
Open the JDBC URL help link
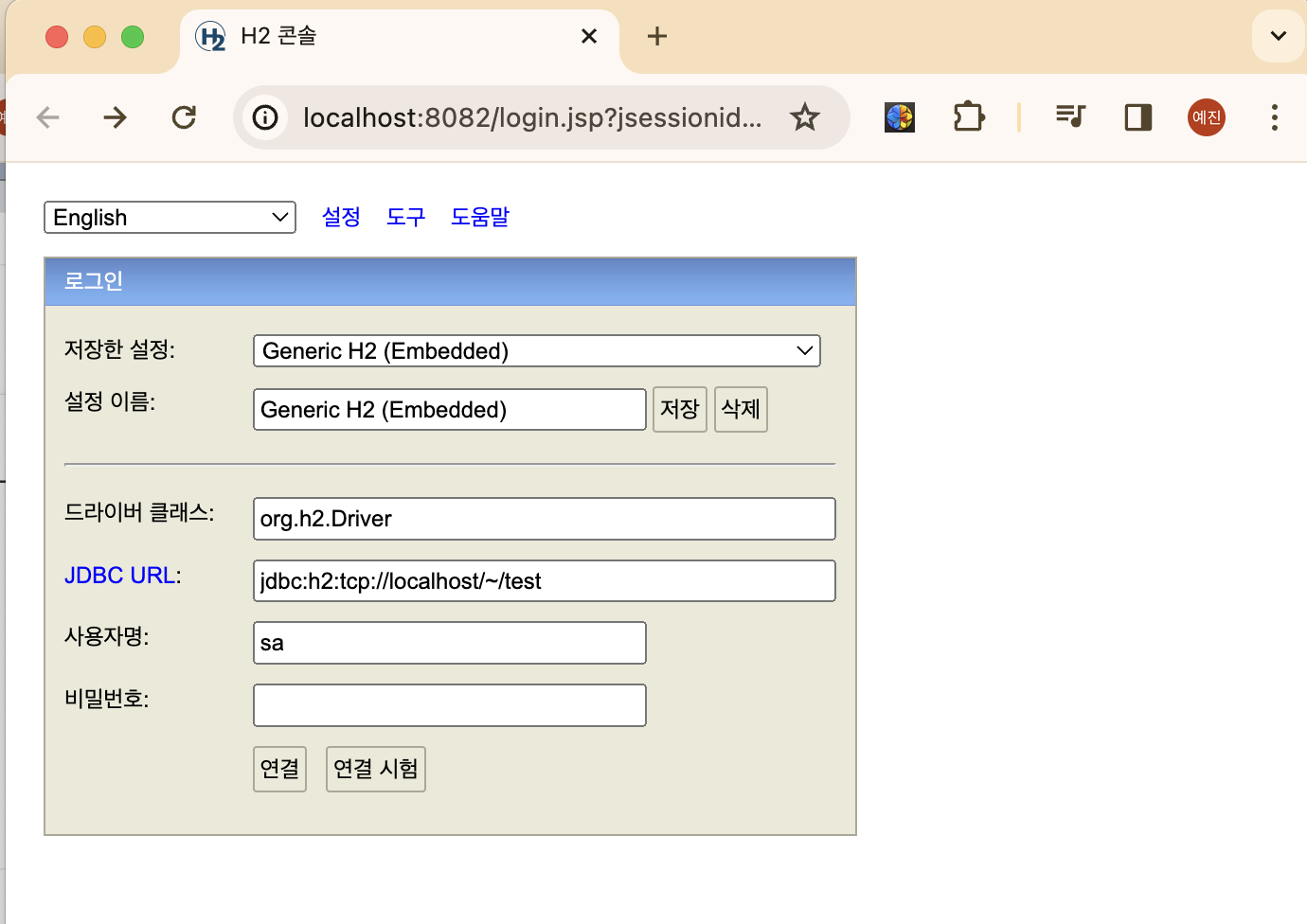click(120, 576)
